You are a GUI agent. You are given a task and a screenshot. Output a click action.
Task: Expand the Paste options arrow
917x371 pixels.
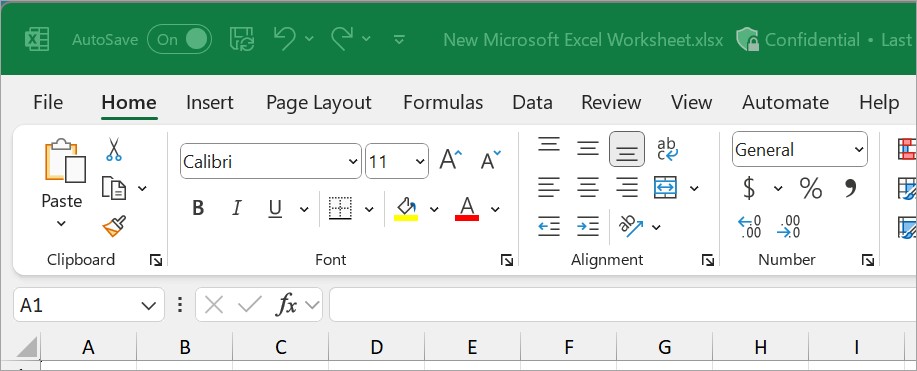tap(61, 224)
